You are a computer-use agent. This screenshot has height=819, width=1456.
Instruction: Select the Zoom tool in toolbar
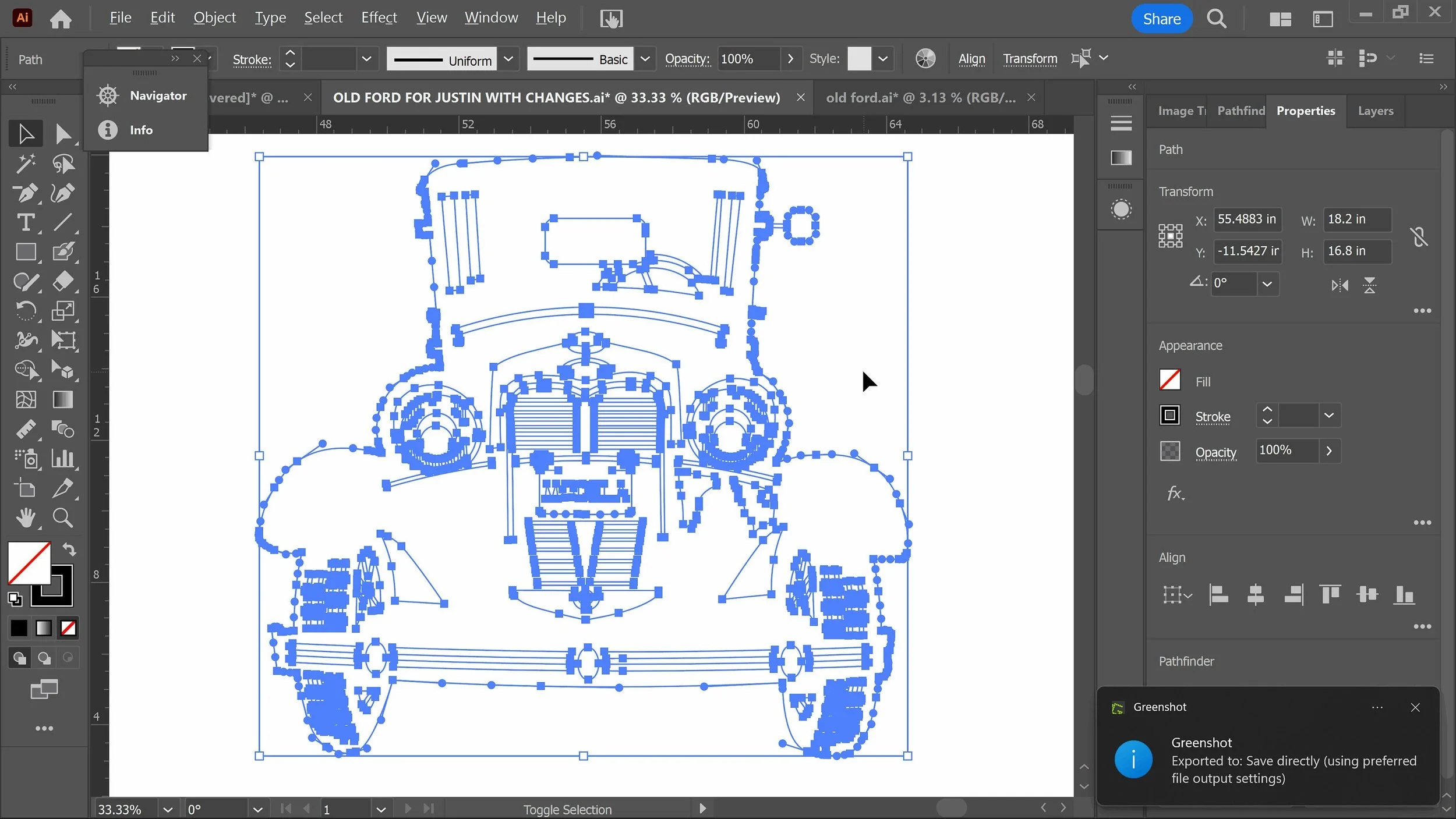[62, 517]
